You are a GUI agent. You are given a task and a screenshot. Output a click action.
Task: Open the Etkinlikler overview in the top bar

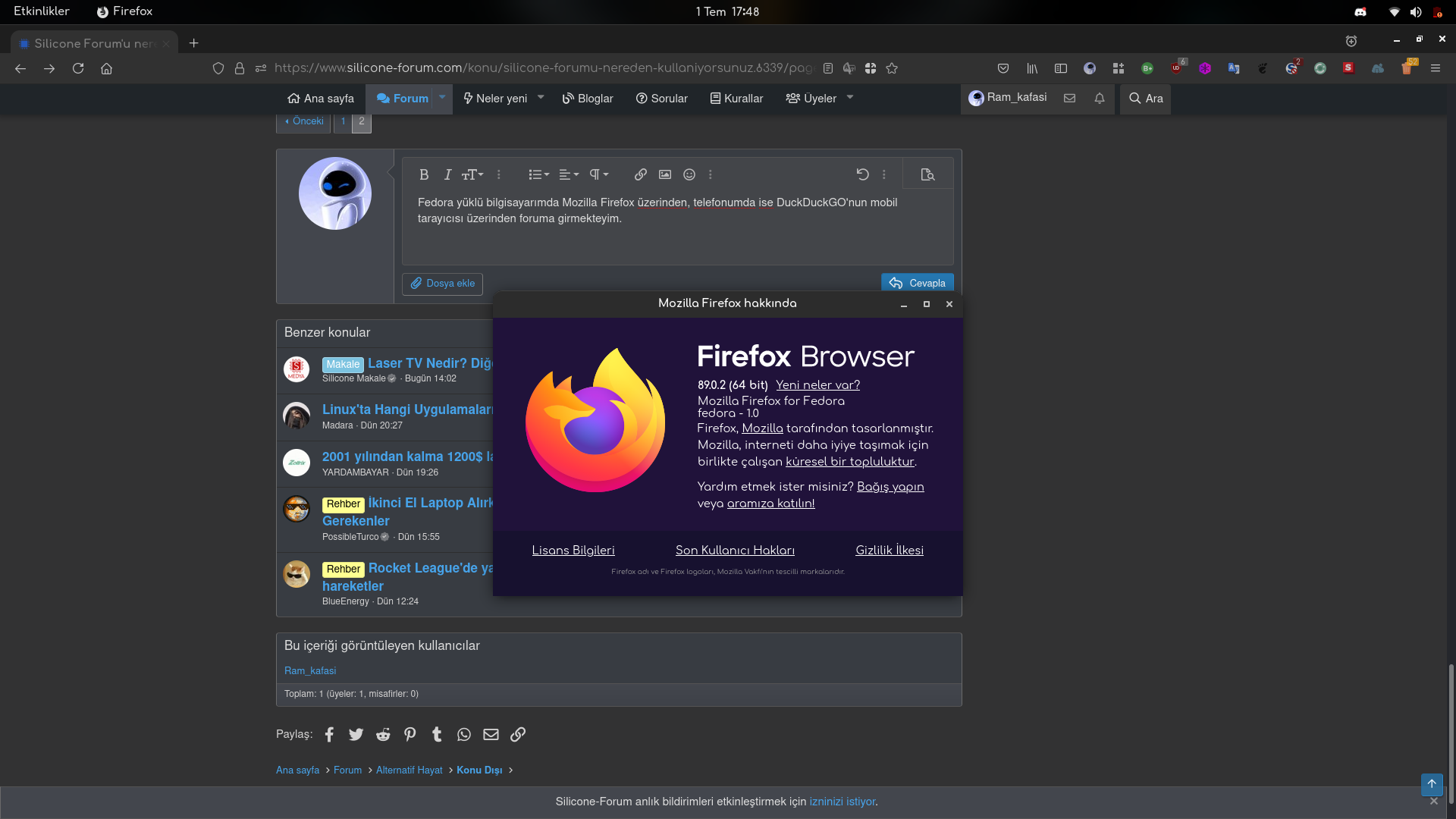42,11
